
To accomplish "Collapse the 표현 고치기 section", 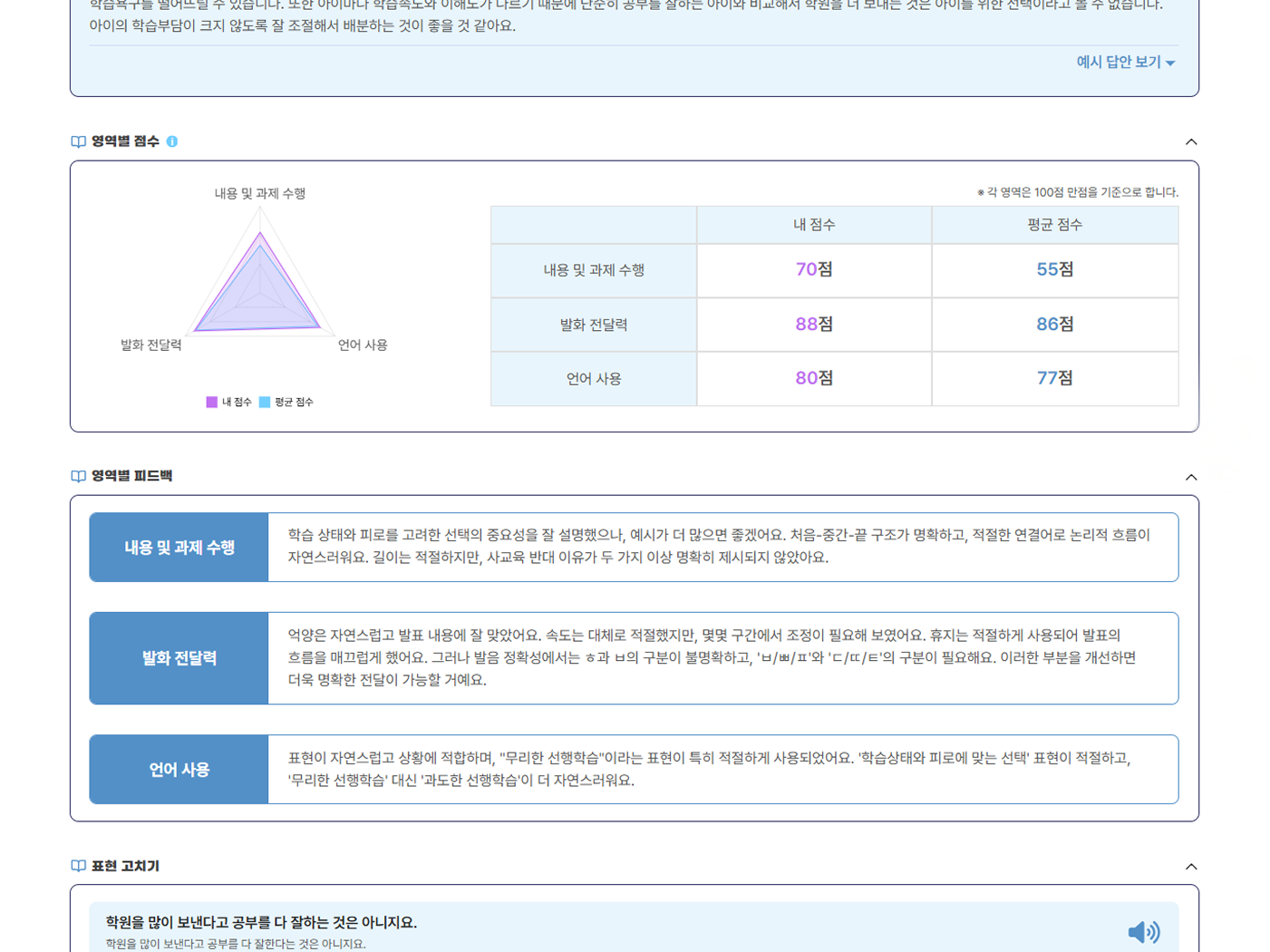I will point(1191,867).
